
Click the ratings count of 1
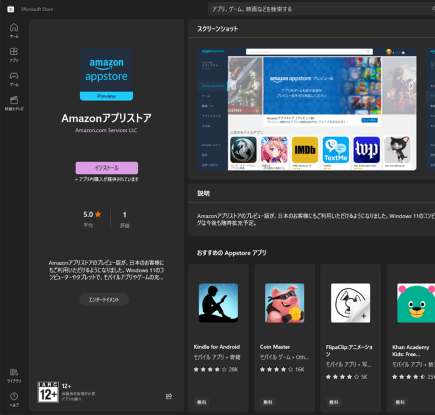point(125,215)
